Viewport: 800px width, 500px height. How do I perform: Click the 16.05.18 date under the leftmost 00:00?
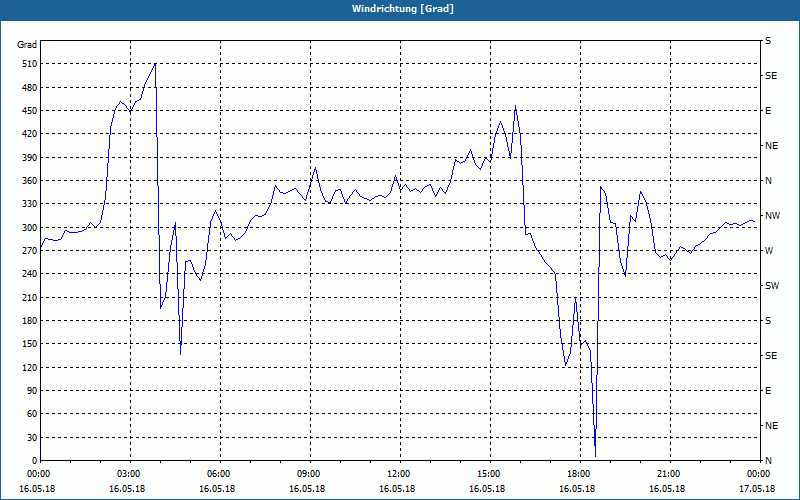click(37, 489)
